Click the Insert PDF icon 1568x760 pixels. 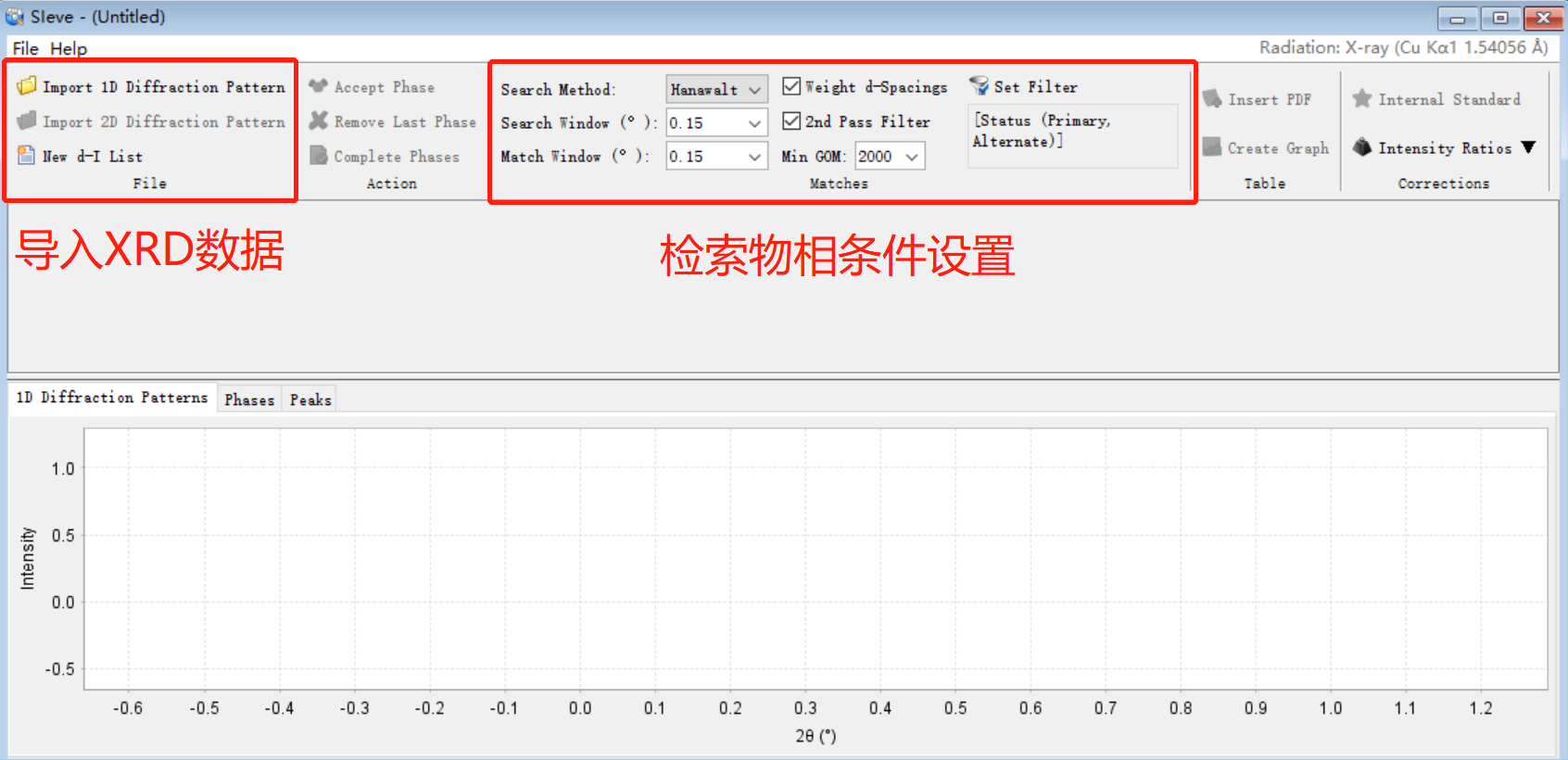coord(1212,98)
